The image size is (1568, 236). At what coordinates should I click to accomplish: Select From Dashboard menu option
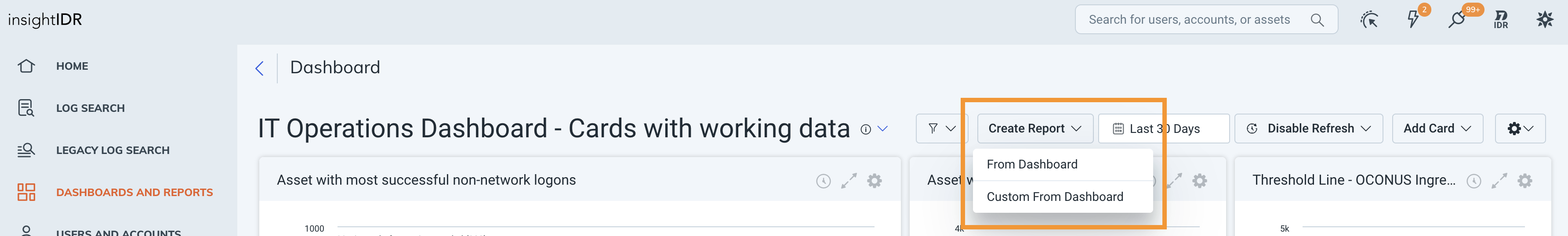(1032, 164)
